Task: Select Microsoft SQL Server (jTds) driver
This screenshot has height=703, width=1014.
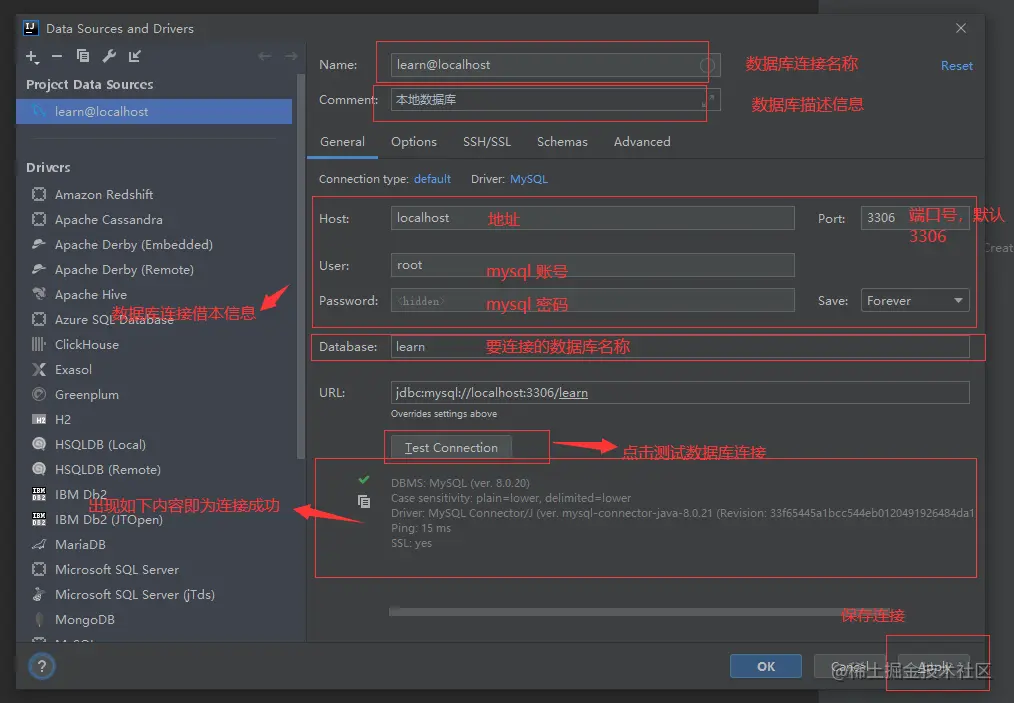Action: click(x=134, y=594)
